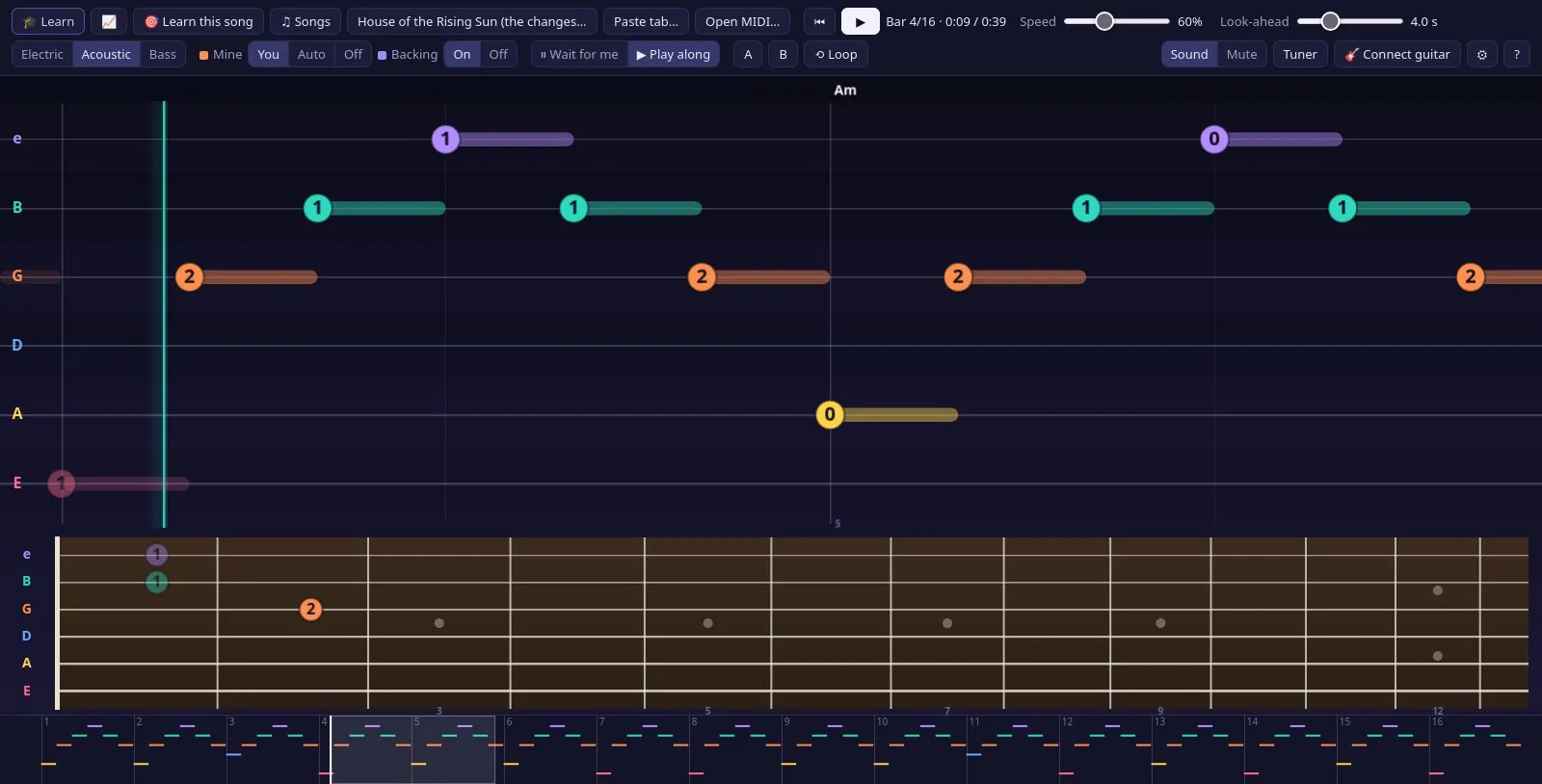1542x784 pixels.
Task: Switch to Electric guitar tab
Action: (42, 54)
